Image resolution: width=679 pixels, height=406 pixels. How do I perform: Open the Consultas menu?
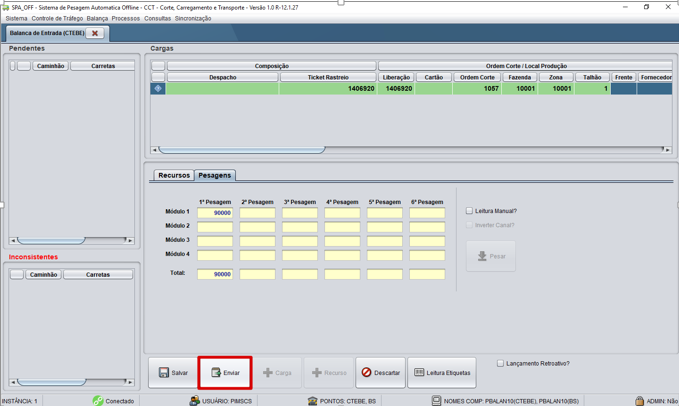coord(158,19)
